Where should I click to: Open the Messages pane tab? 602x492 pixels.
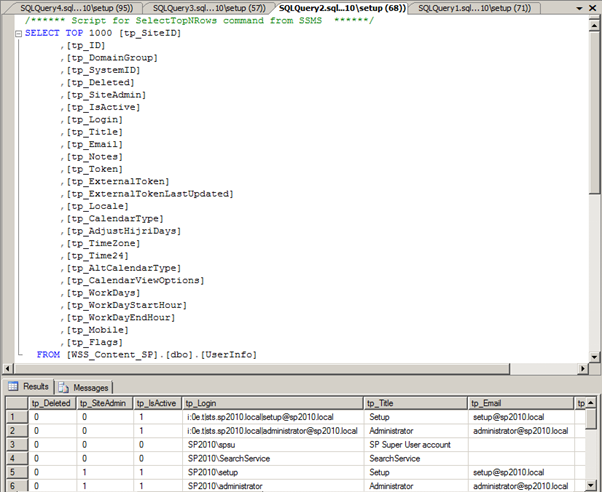click(90, 387)
